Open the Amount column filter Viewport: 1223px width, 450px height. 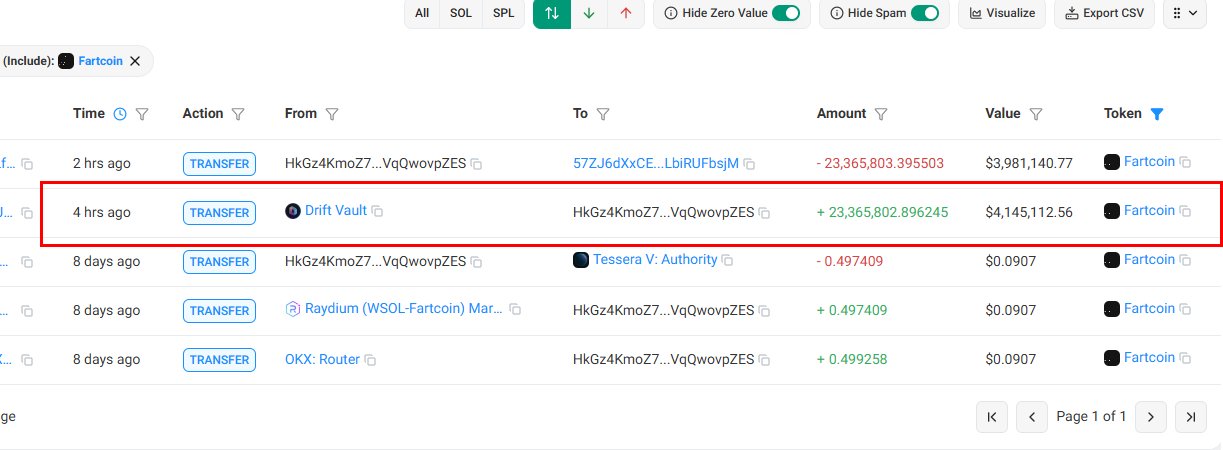coord(881,114)
